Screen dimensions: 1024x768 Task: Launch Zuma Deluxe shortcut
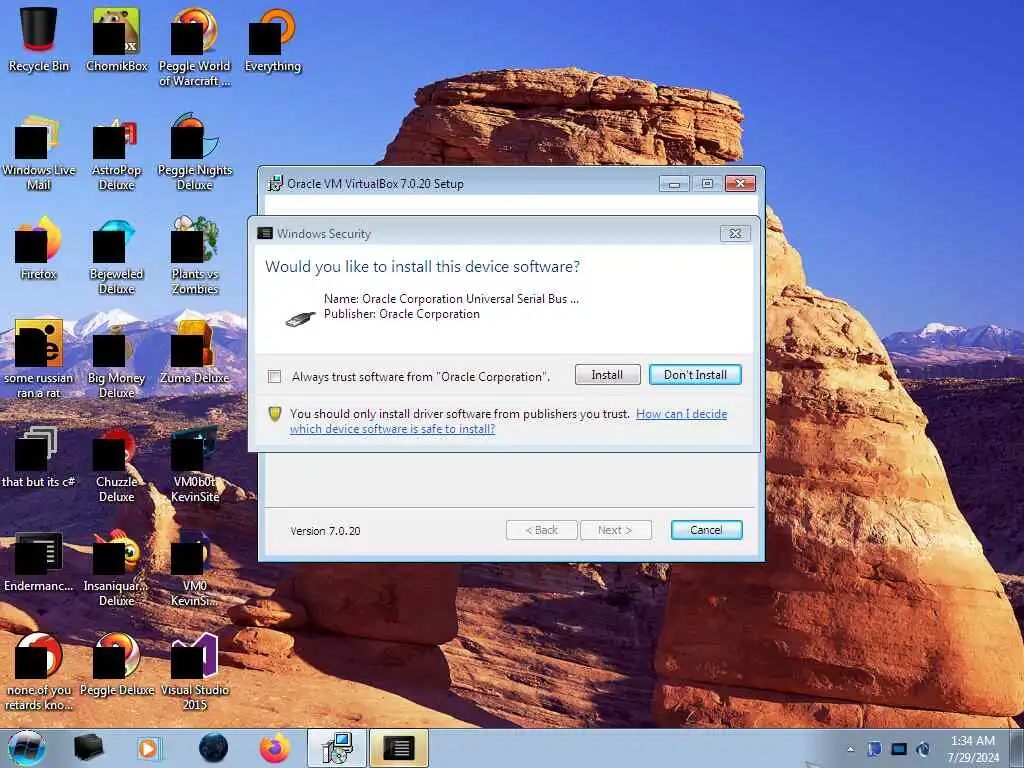[x=195, y=351]
